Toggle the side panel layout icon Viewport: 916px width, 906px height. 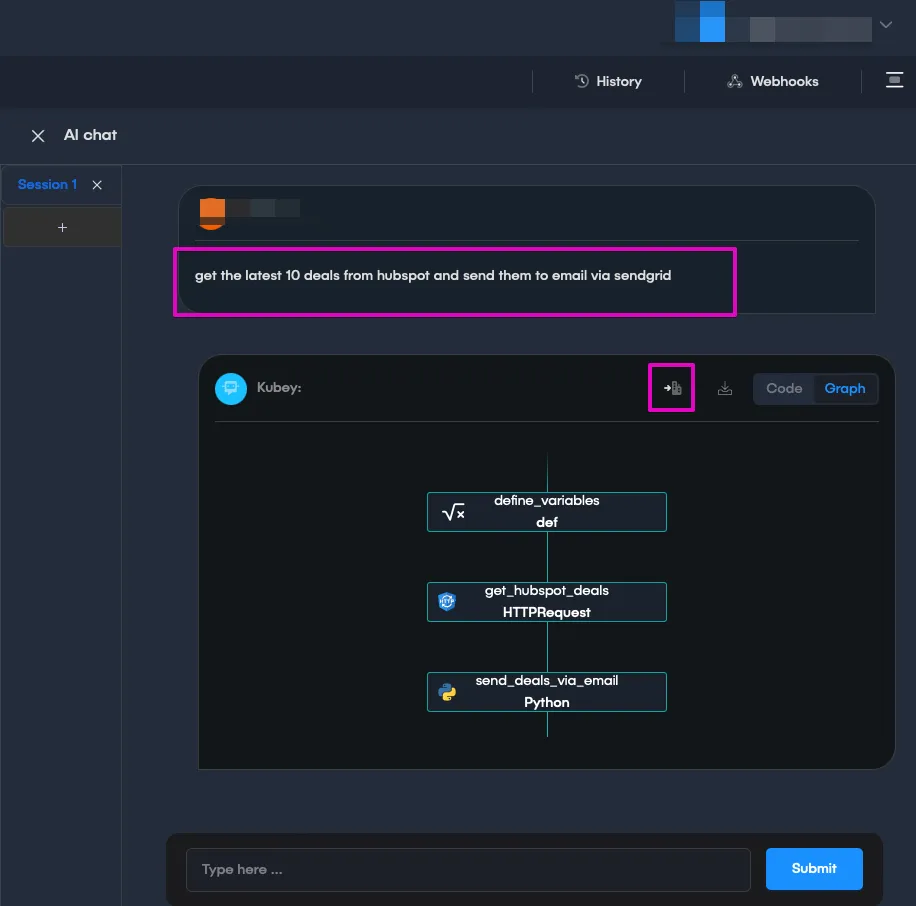click(894, 80)
